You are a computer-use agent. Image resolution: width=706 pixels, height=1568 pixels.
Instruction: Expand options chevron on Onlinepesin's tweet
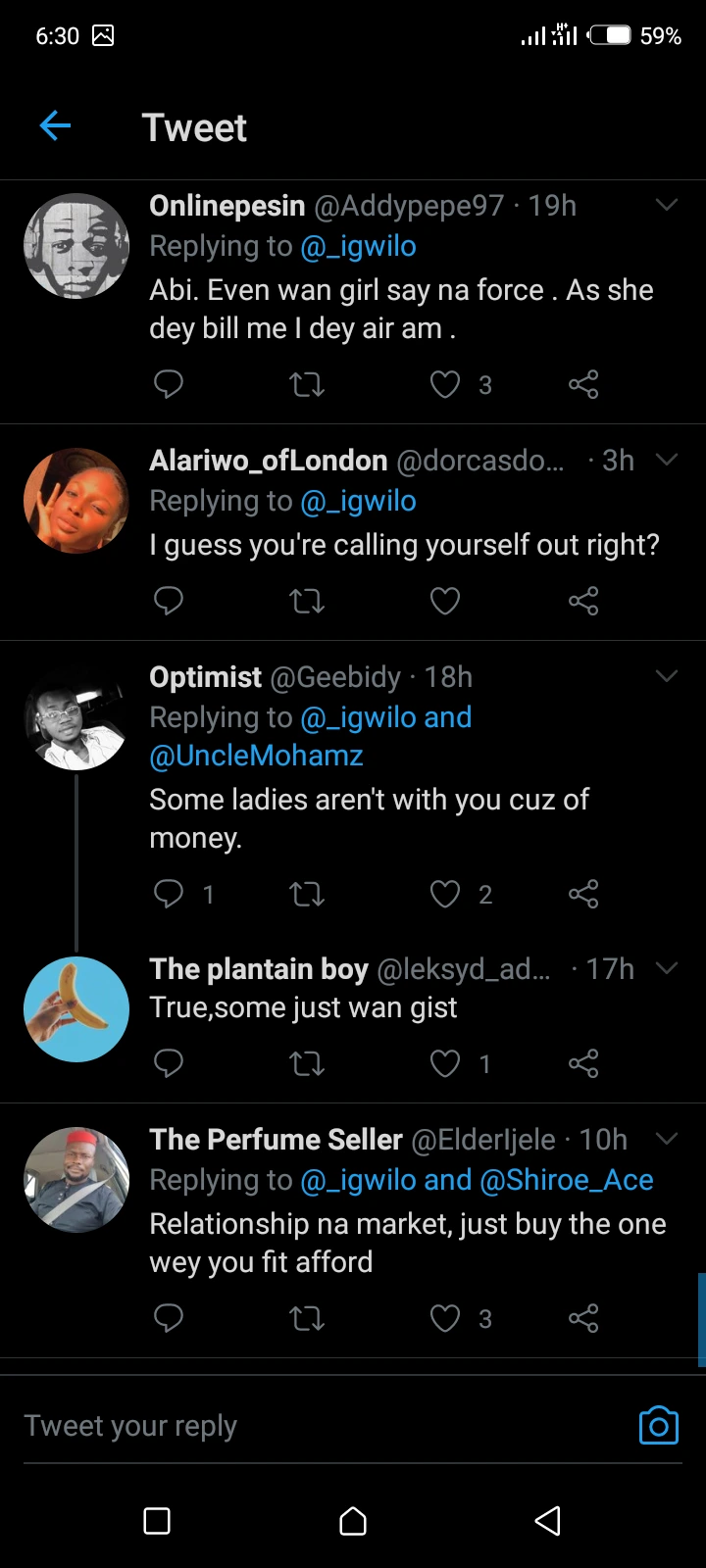tap(667, 205)
